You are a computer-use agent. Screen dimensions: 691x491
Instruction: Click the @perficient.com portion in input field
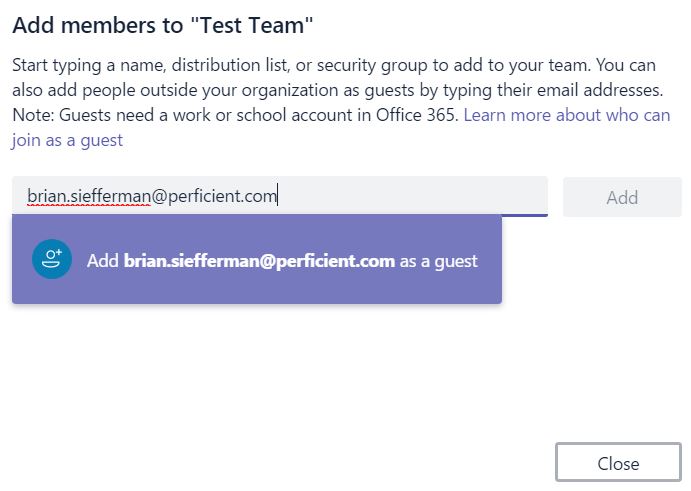click(x=214, y=196)
